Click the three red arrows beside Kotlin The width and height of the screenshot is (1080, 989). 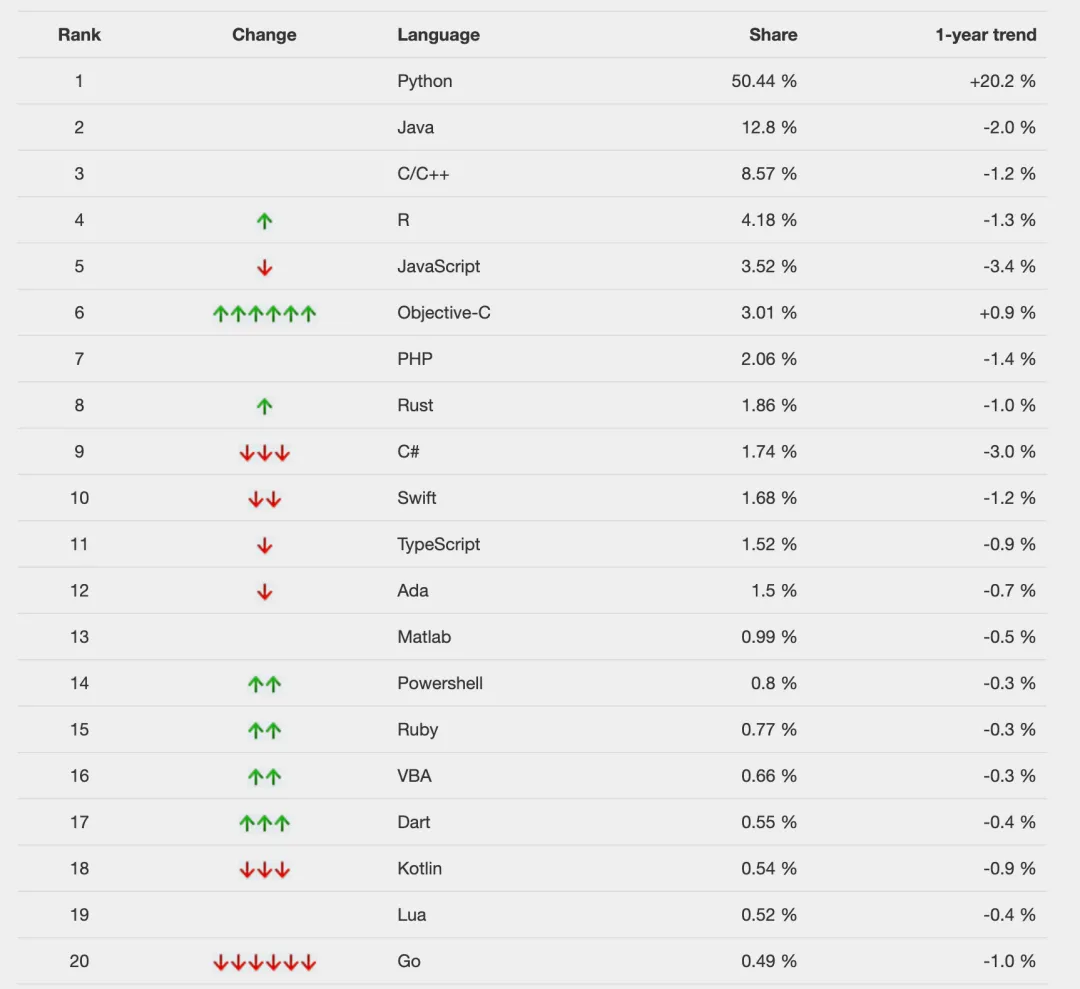[x=264, y=869]
